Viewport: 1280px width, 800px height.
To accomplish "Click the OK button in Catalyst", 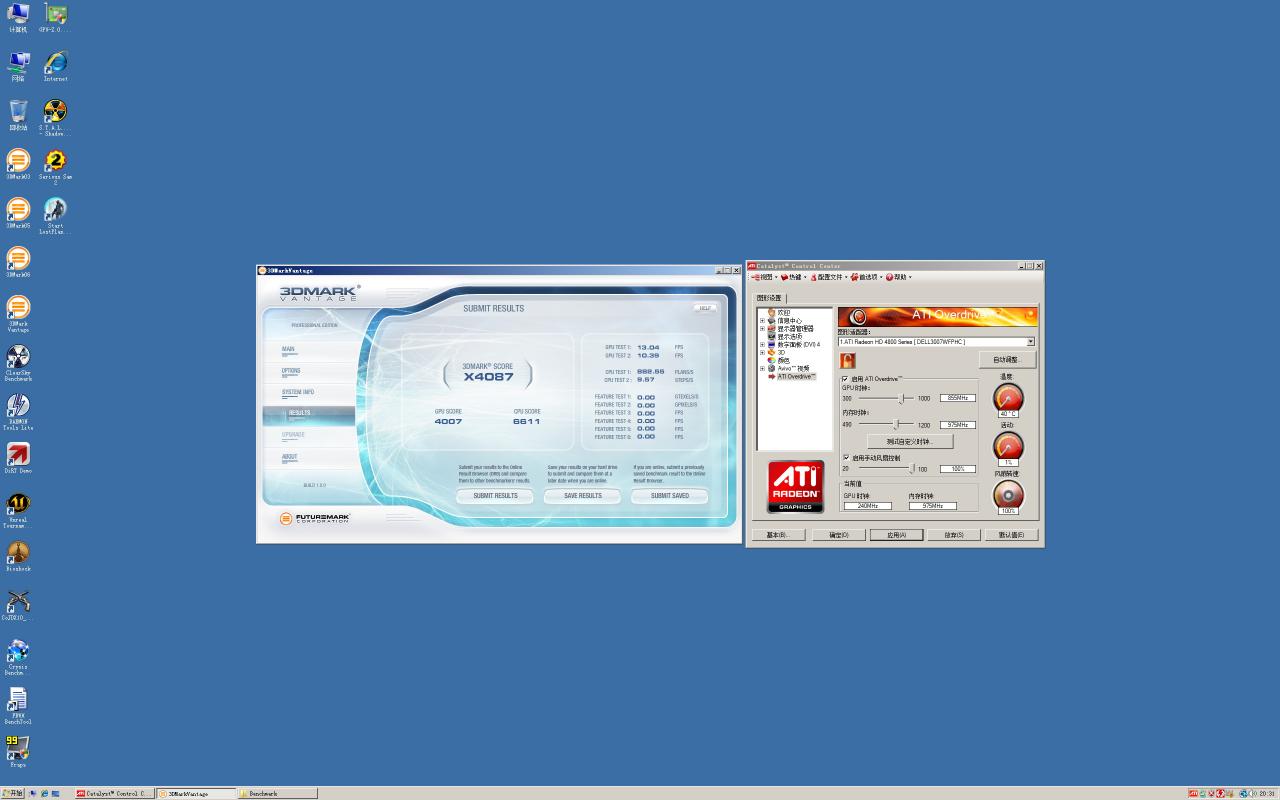I will 838,535.
